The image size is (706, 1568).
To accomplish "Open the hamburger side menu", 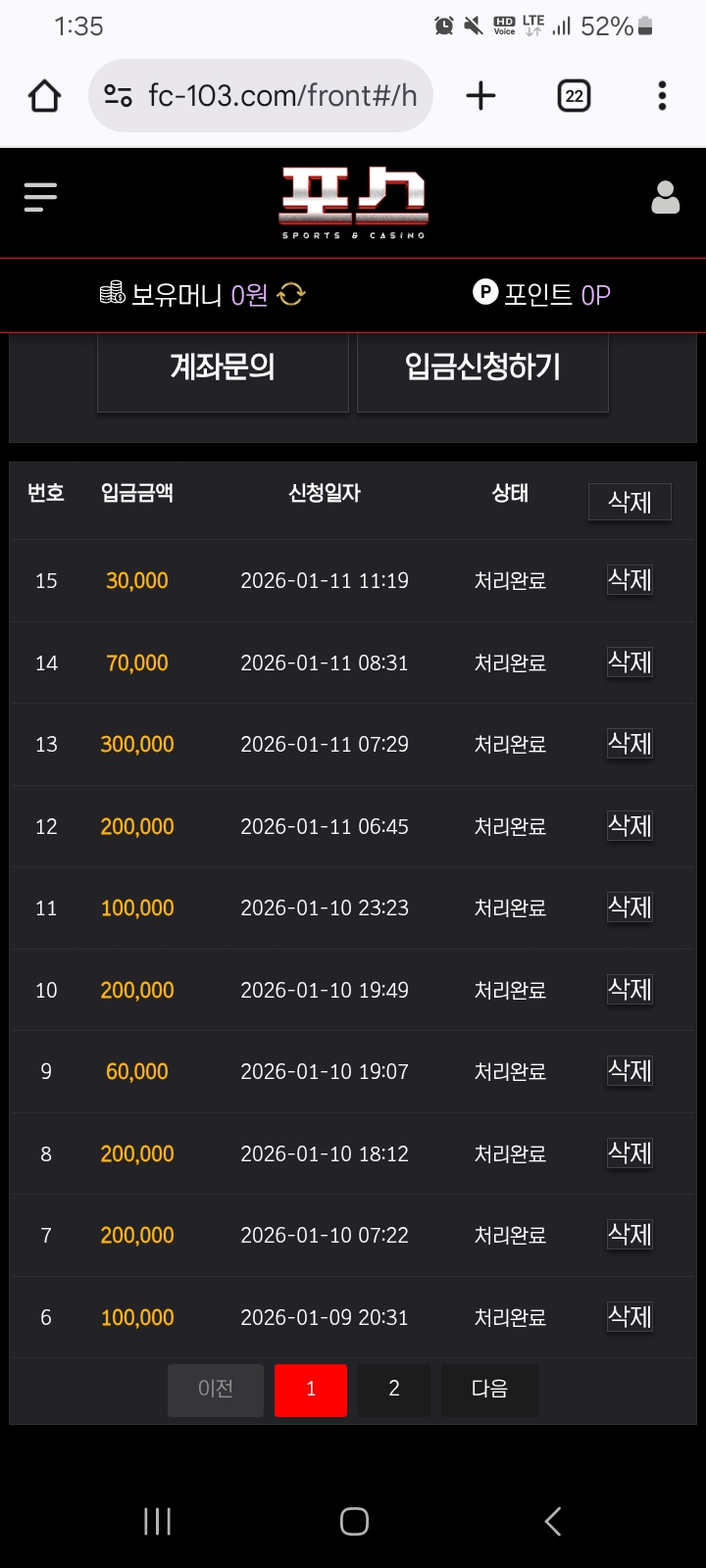I will 40,197.
